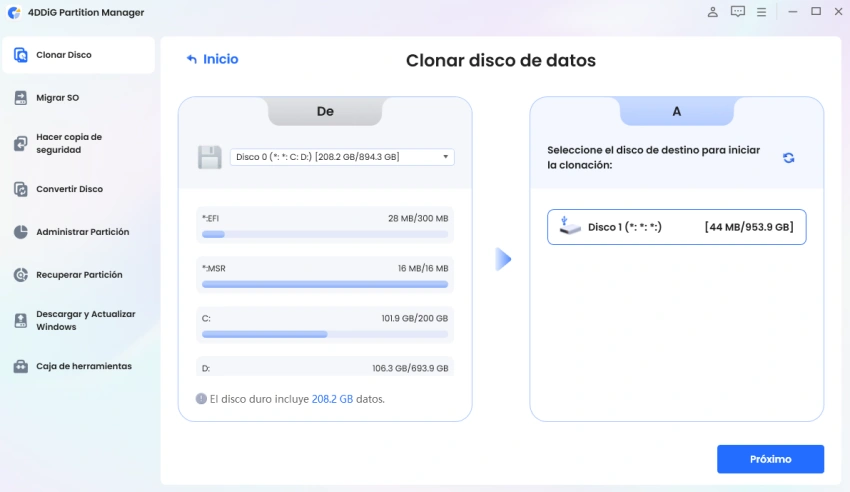Select the De tab header
This screenshot has width=850, height=492.
[x=325, y=111]
